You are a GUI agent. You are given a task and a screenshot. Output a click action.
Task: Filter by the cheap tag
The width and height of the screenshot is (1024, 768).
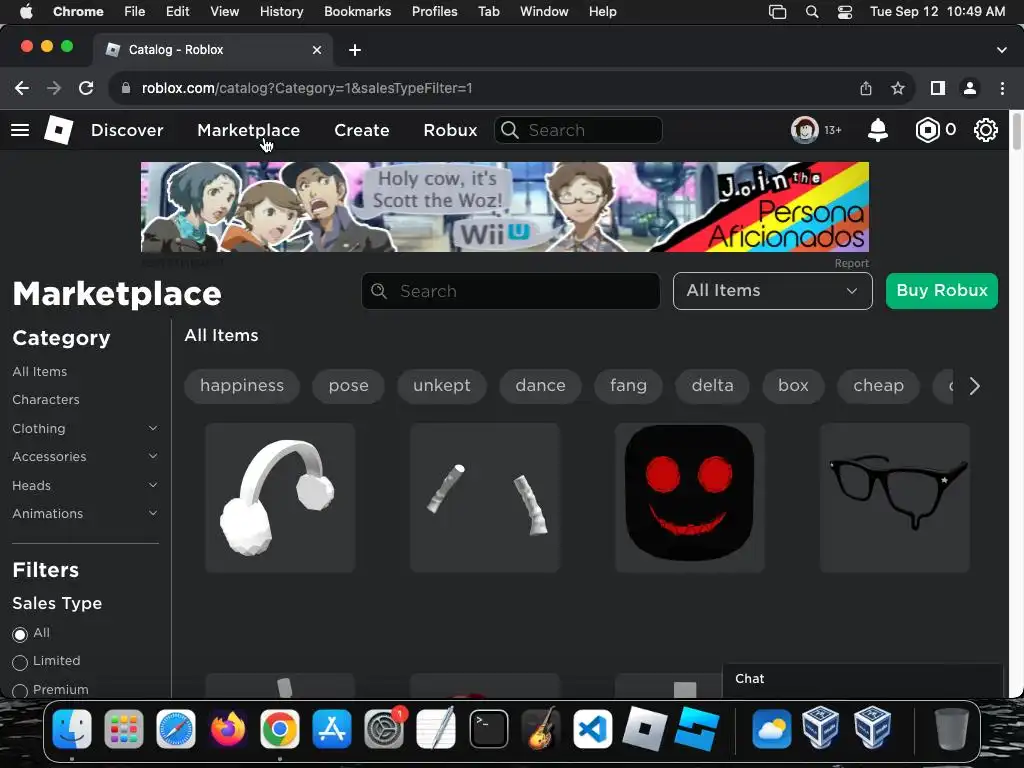coord(878,385)
